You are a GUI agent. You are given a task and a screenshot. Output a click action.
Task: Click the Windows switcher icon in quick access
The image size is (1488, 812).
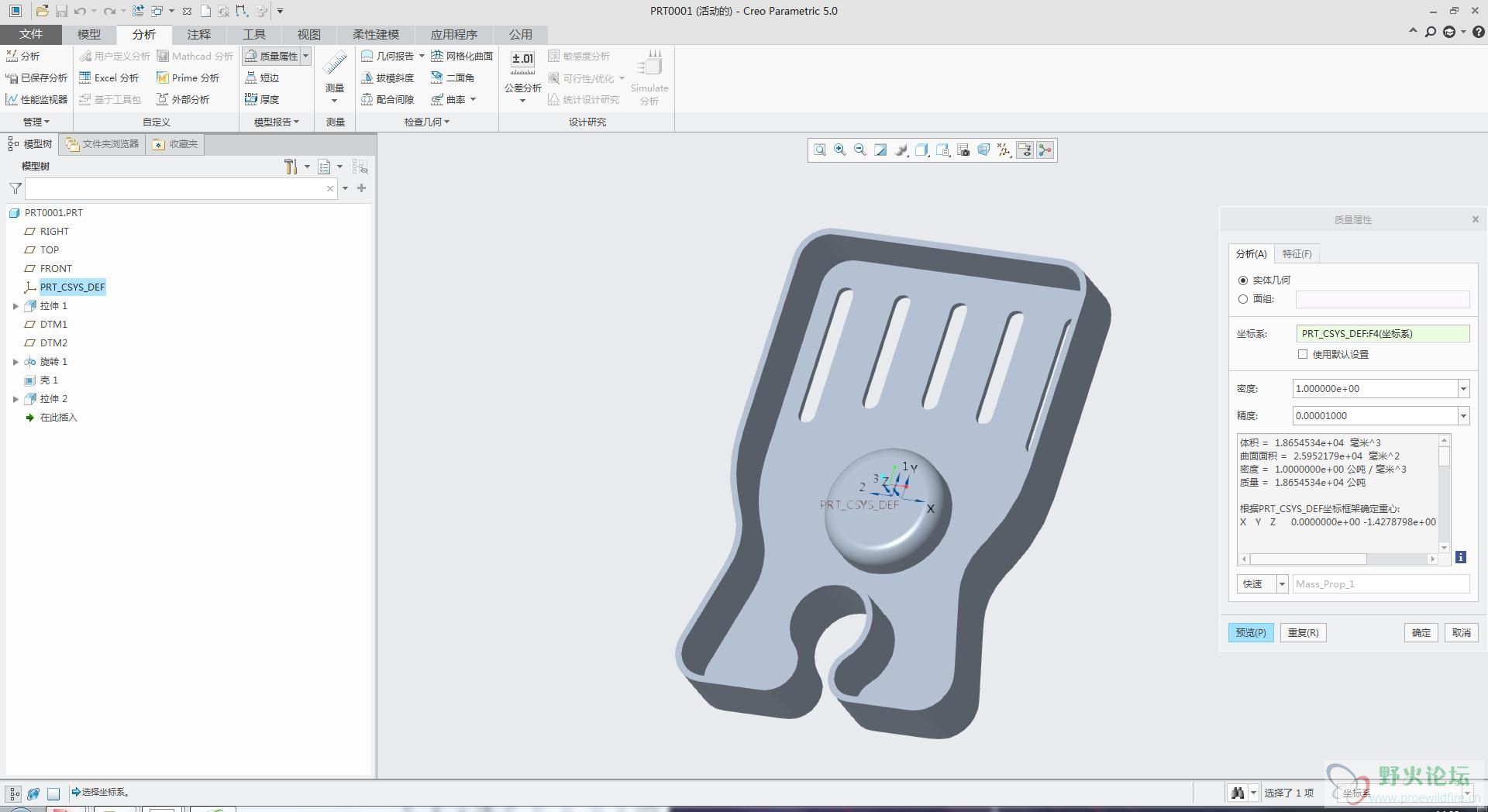click(x=157, y=11)
